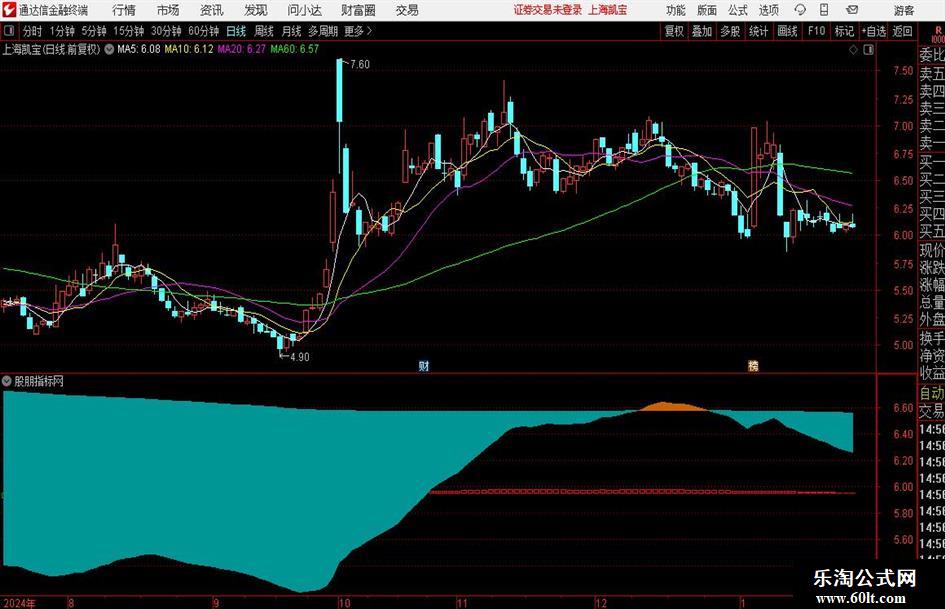Switch to the 1分钟 period tab
The width and height of the screenshot is (945, 609).
(61, 31)
